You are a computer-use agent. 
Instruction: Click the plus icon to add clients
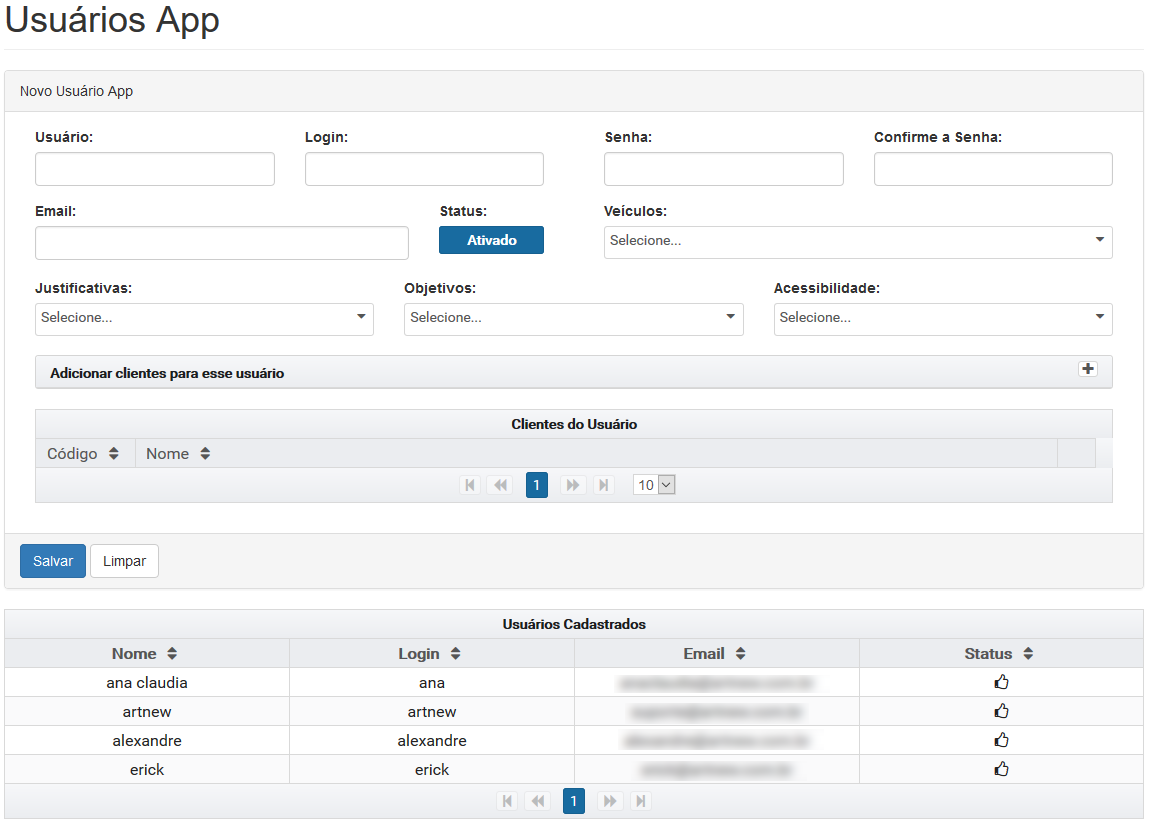[1088, 369]
